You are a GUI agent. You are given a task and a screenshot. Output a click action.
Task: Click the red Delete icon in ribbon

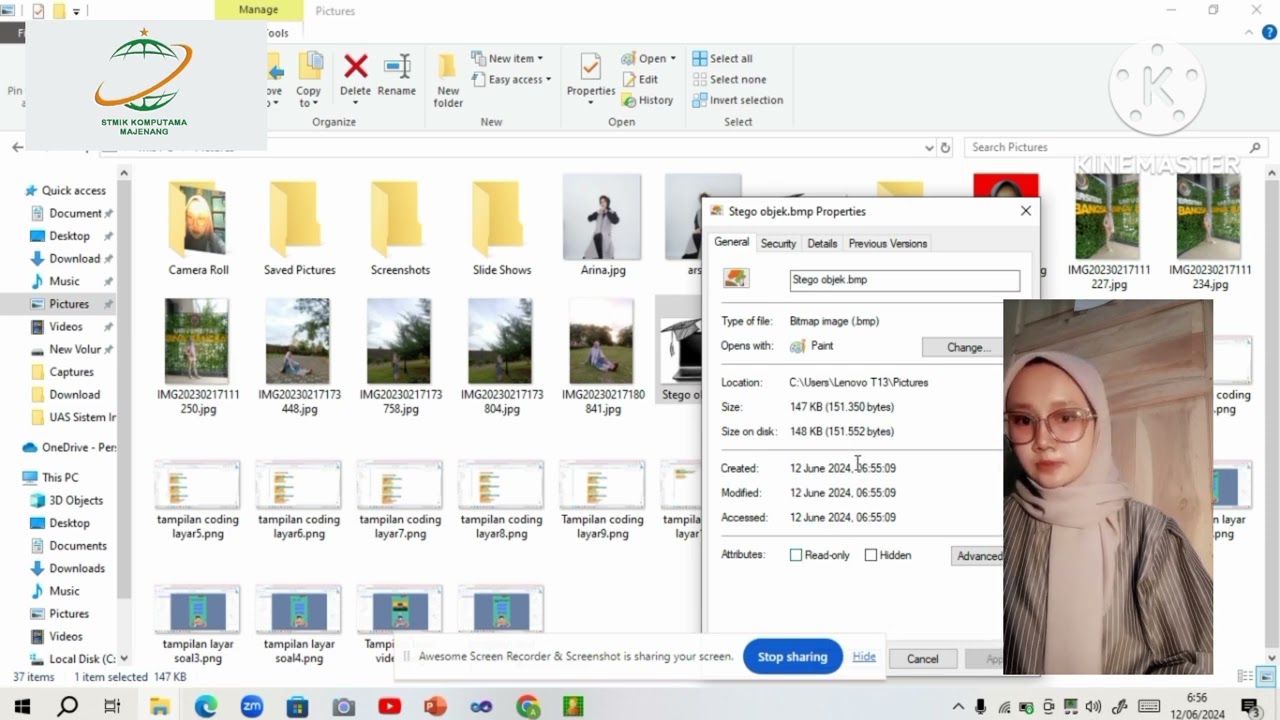[x=355, y=67]
